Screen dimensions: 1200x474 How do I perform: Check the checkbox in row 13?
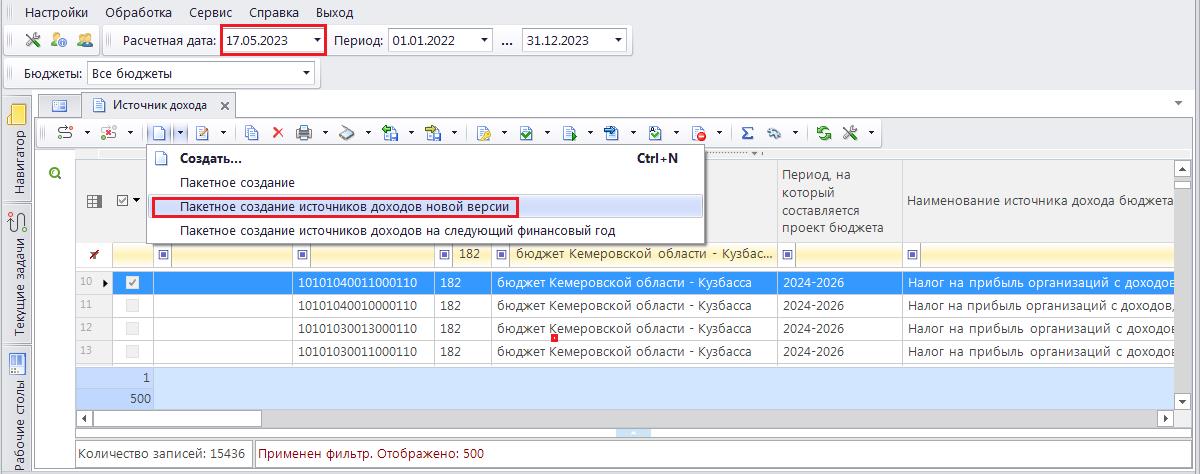(132, 351)
